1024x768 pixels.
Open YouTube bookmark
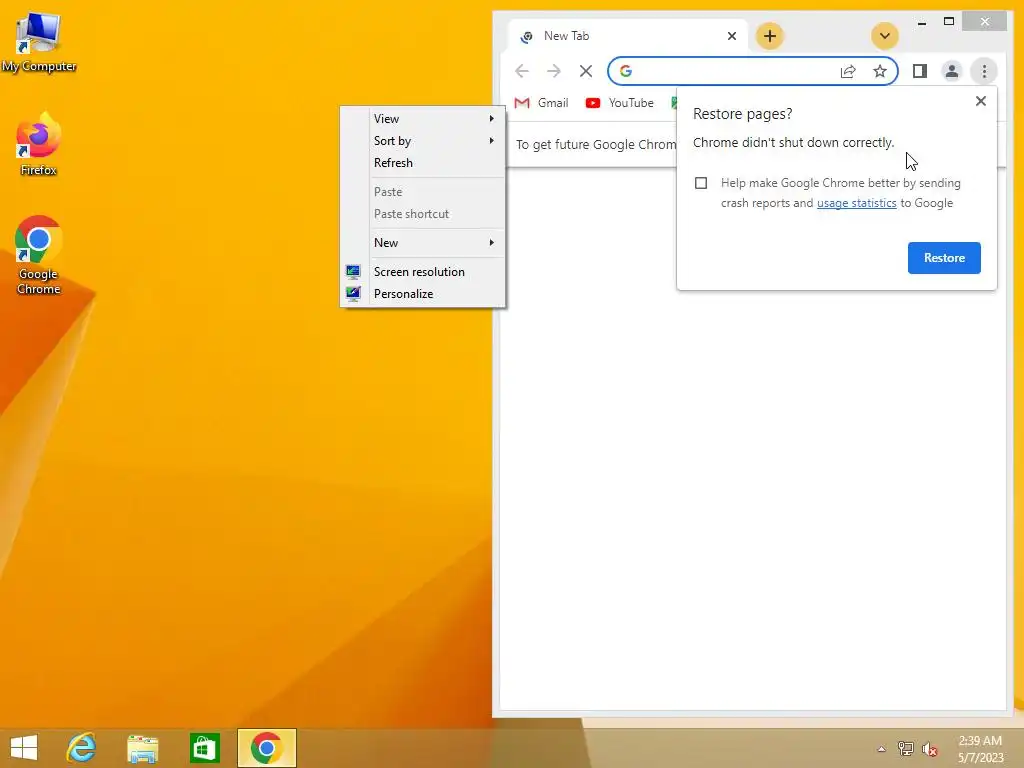point(619,103)
